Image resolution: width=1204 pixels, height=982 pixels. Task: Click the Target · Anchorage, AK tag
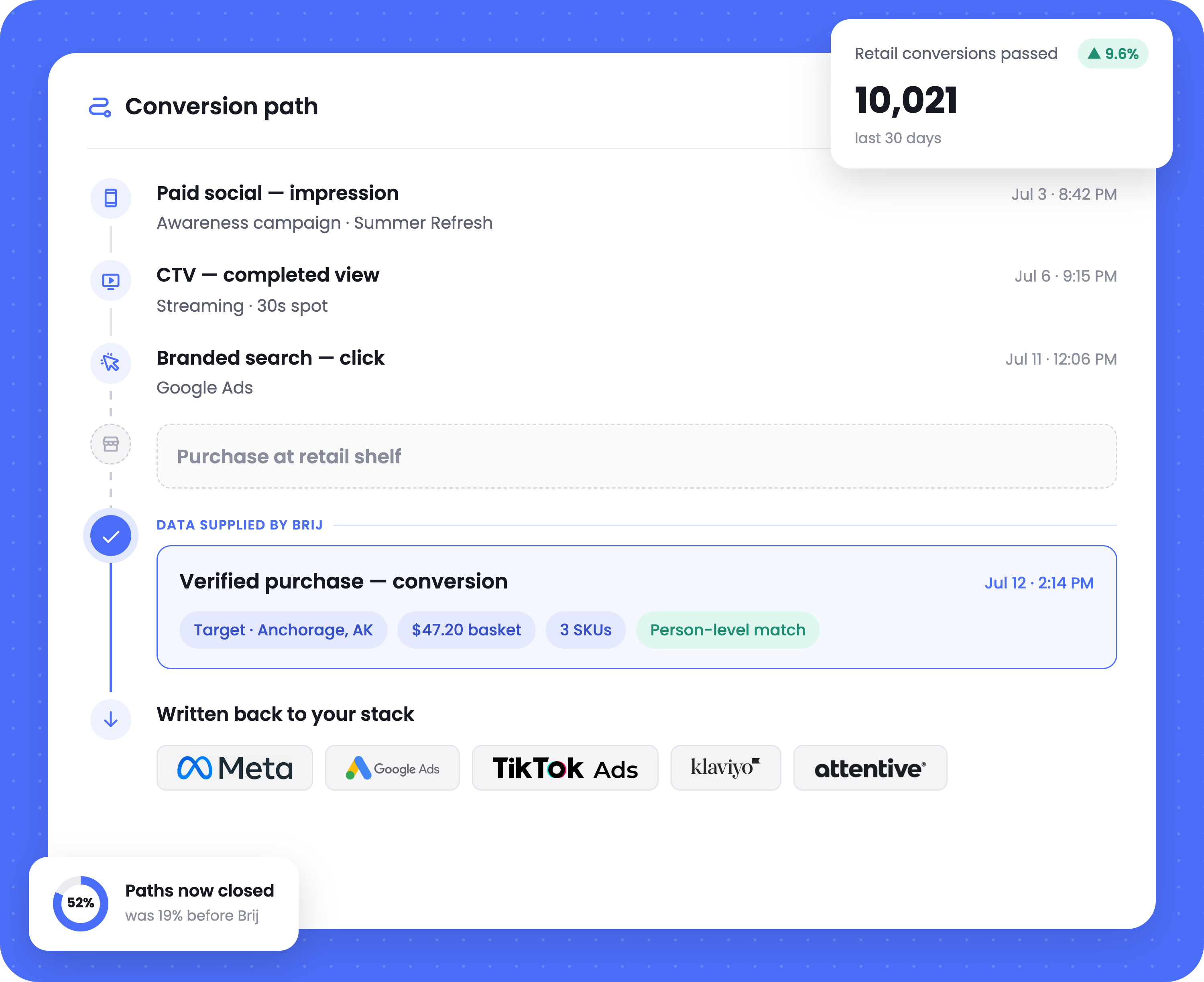283,630
